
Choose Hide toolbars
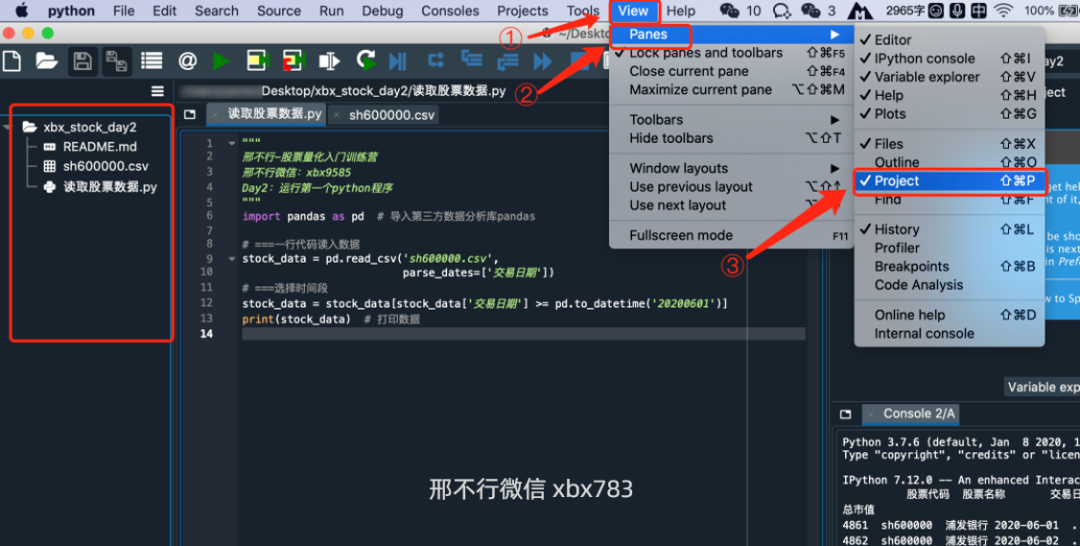[731, 138]
